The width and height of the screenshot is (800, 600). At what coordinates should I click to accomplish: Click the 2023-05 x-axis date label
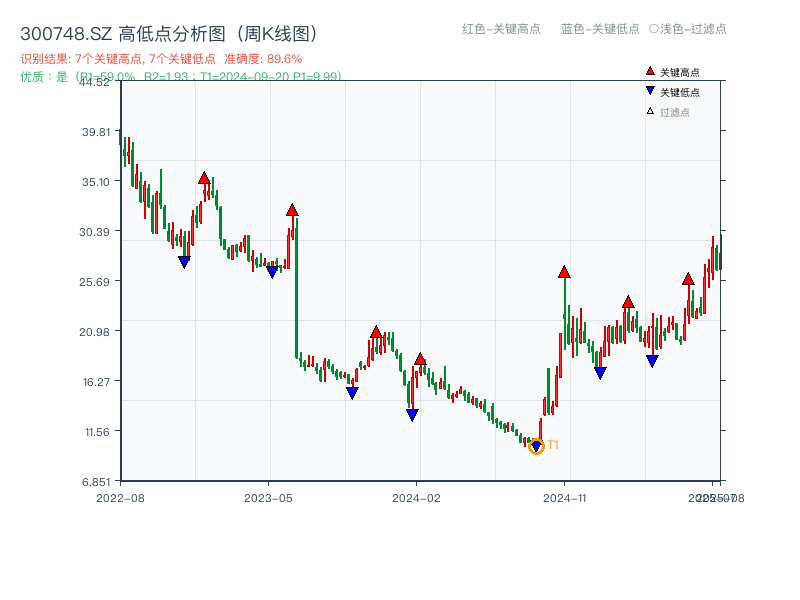coord(268,498)
